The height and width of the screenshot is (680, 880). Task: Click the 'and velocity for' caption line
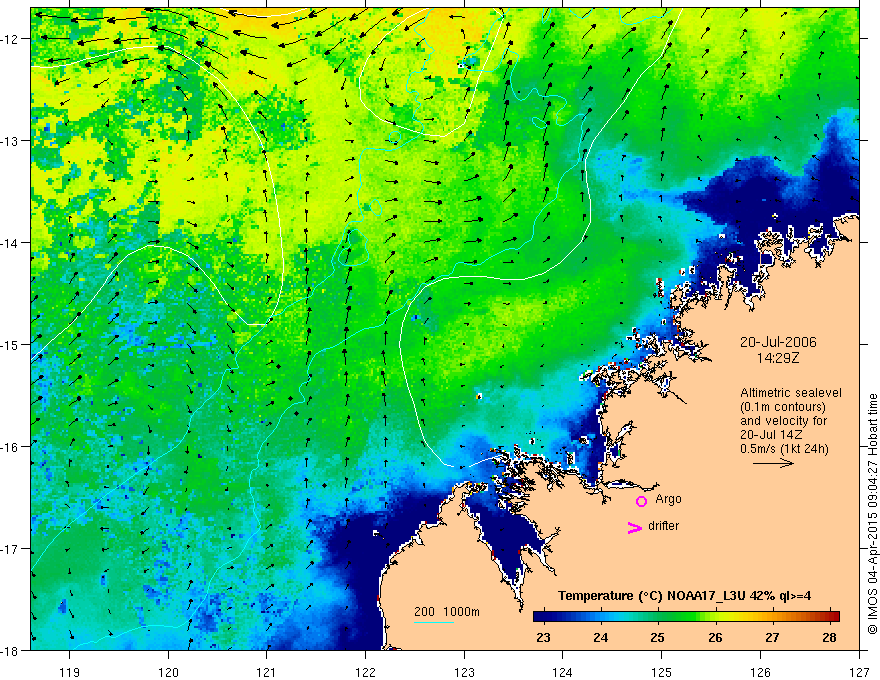783,421
